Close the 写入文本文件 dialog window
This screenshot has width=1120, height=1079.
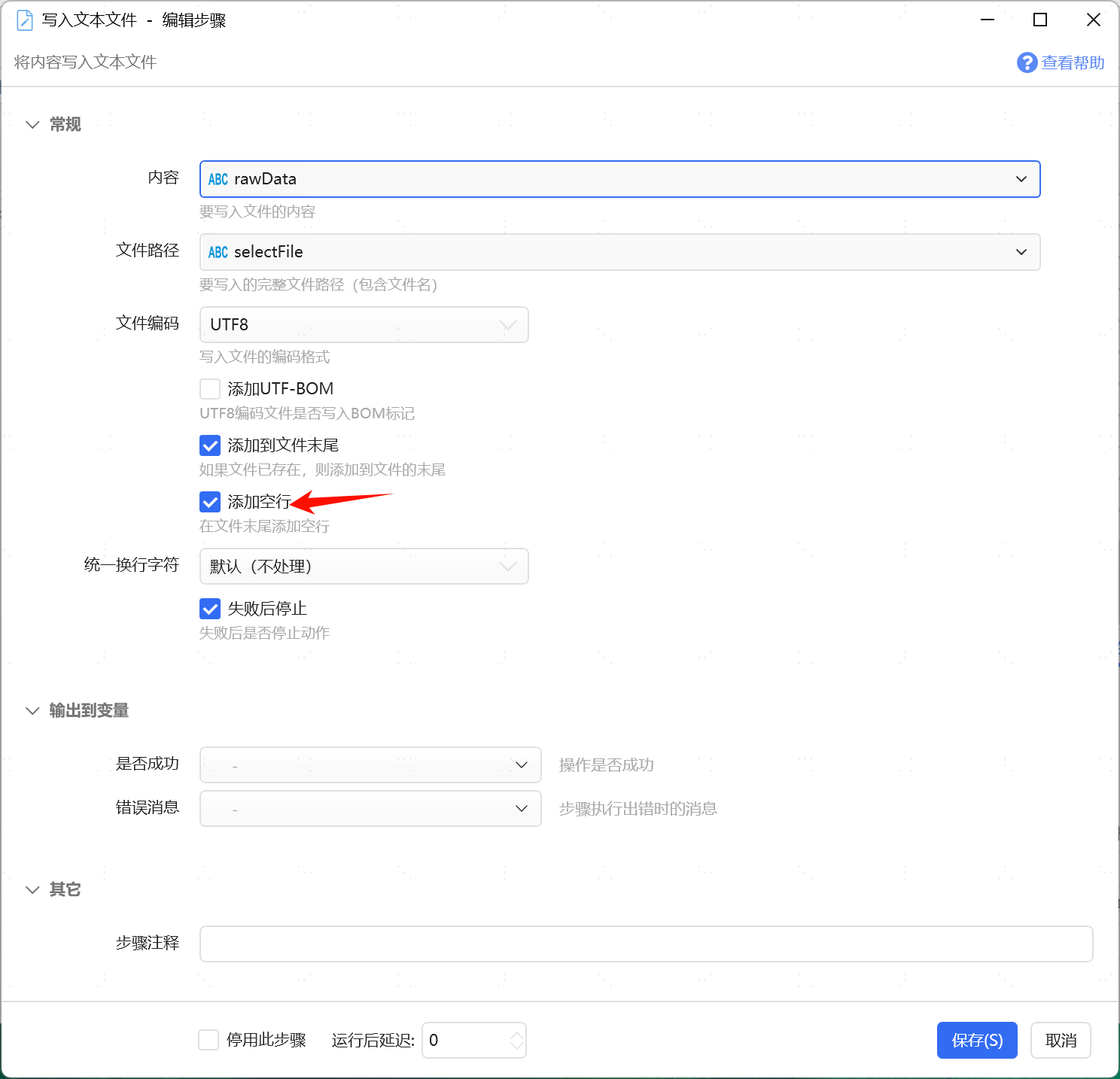click(x=1094, y=20)
